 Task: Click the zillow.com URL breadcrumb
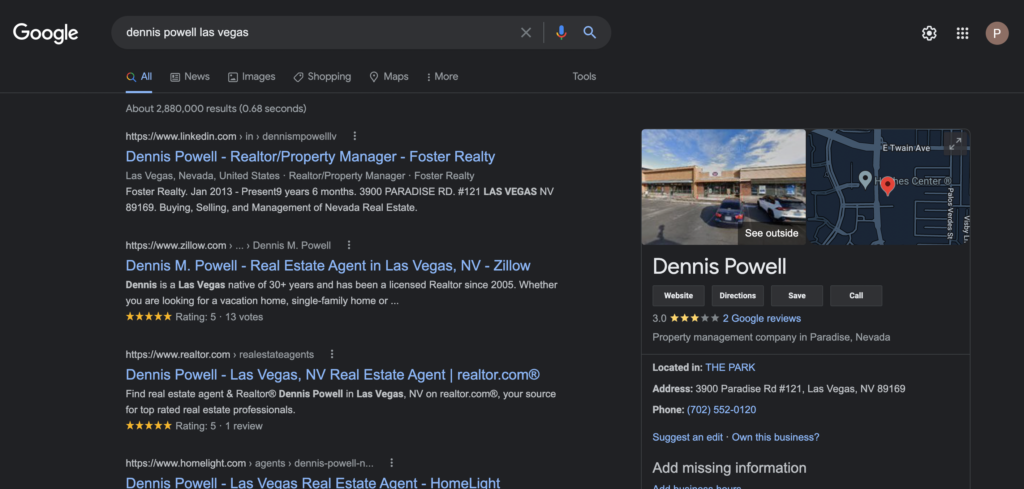228,245
